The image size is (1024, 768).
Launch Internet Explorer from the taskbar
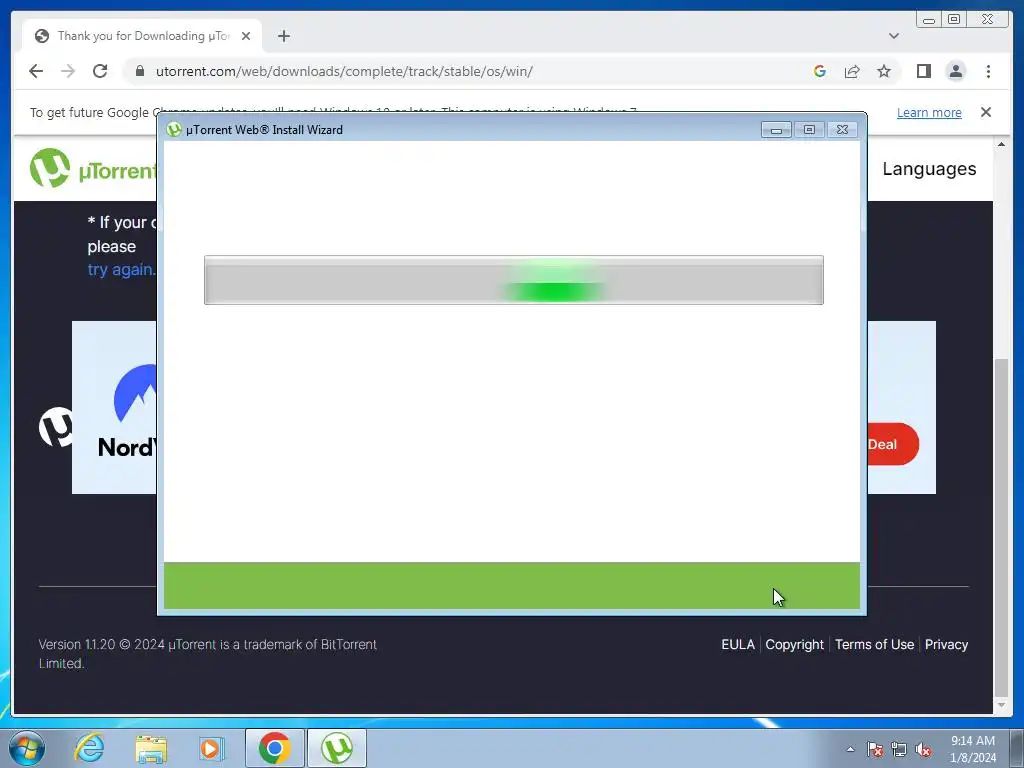[x=89, y=748]
